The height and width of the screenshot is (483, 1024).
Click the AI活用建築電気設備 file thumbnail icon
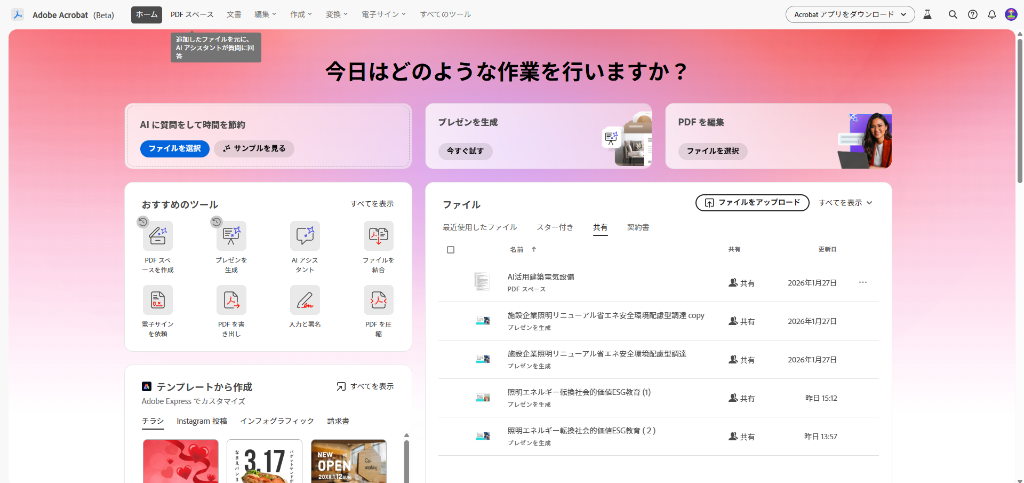click(482, 281)
